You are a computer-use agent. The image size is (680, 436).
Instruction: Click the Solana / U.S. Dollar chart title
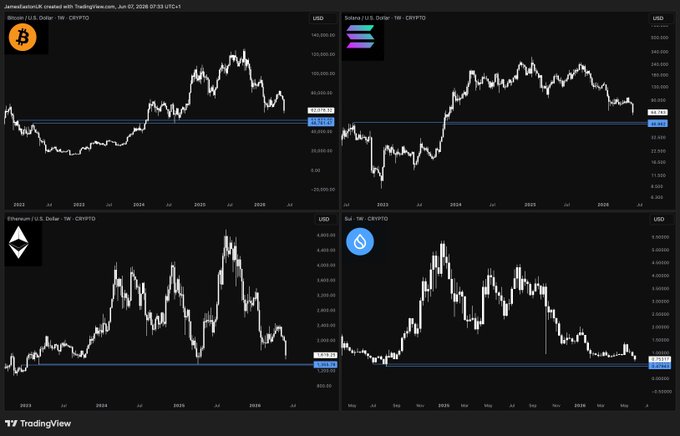pos(385,18)
